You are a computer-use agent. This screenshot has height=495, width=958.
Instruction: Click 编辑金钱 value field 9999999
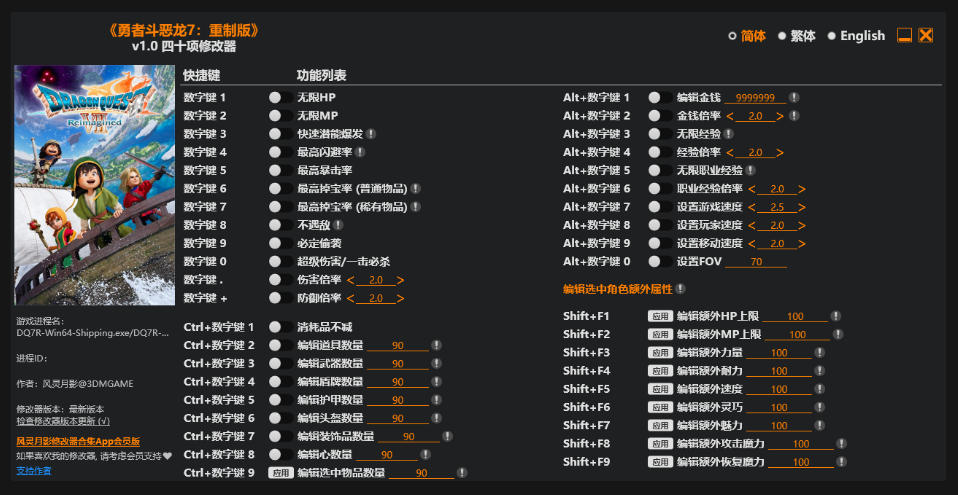click(x=755, y=98)
